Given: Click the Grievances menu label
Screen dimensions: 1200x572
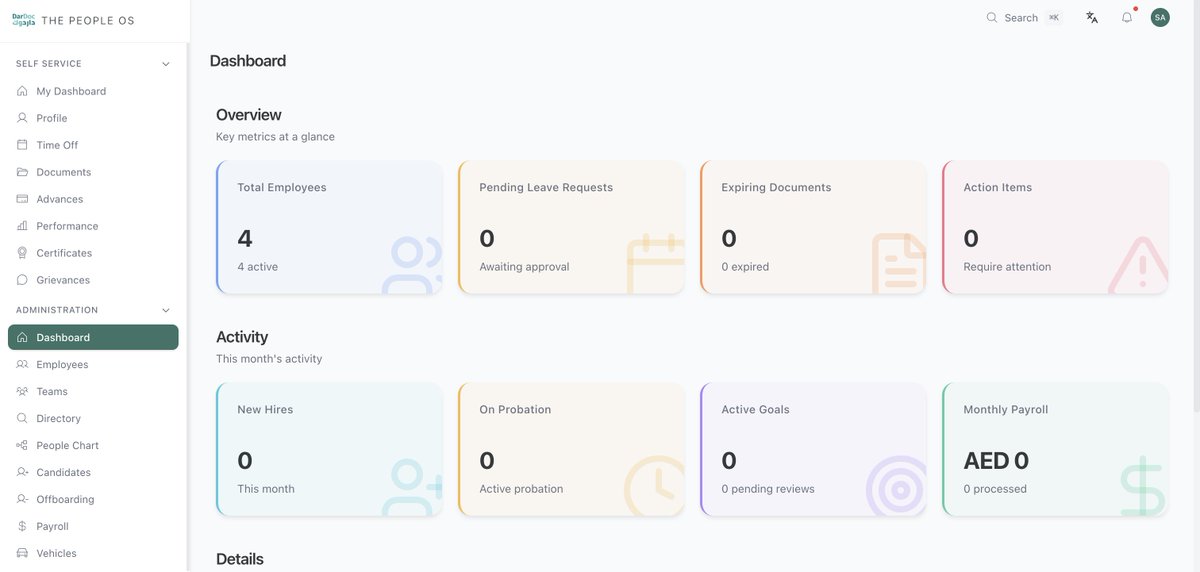Looking at the screenshot, I should (63, 280).
